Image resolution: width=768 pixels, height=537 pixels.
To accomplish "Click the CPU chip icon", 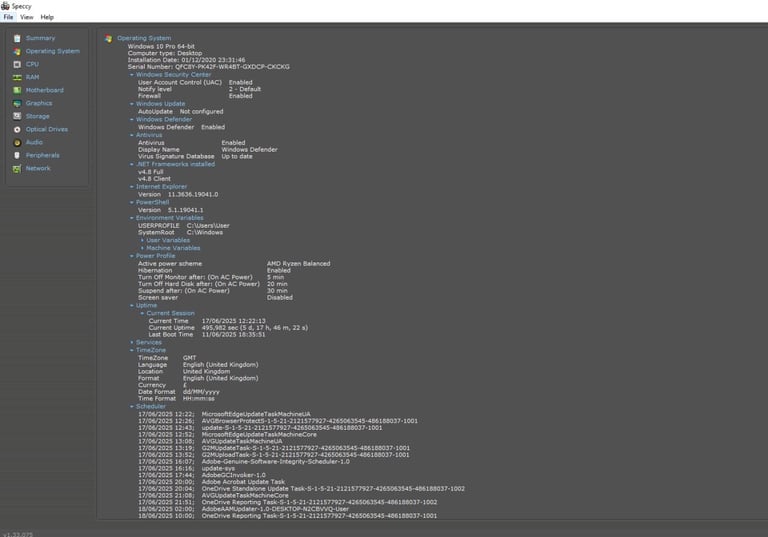I will (17, 64).
